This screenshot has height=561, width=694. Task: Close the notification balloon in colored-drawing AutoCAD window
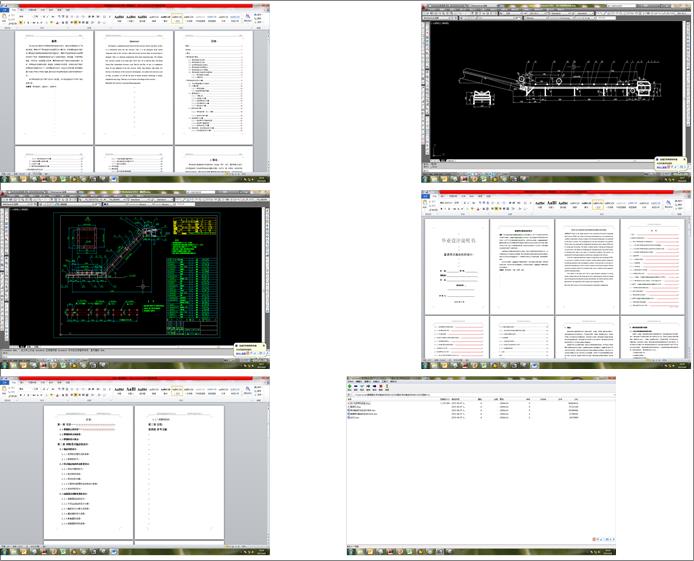pyautogui.click(x=264, y=346)
